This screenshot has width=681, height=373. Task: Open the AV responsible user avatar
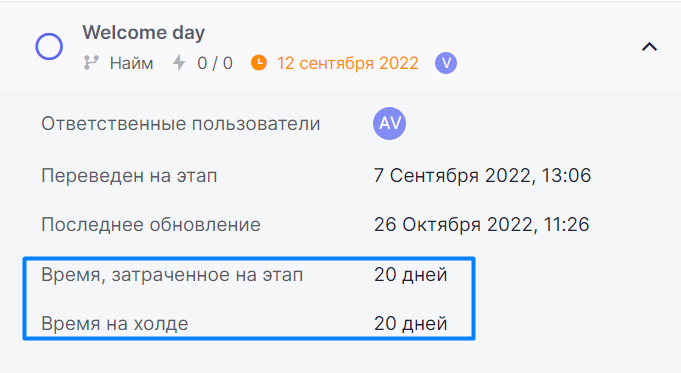[x=390, y=123]
